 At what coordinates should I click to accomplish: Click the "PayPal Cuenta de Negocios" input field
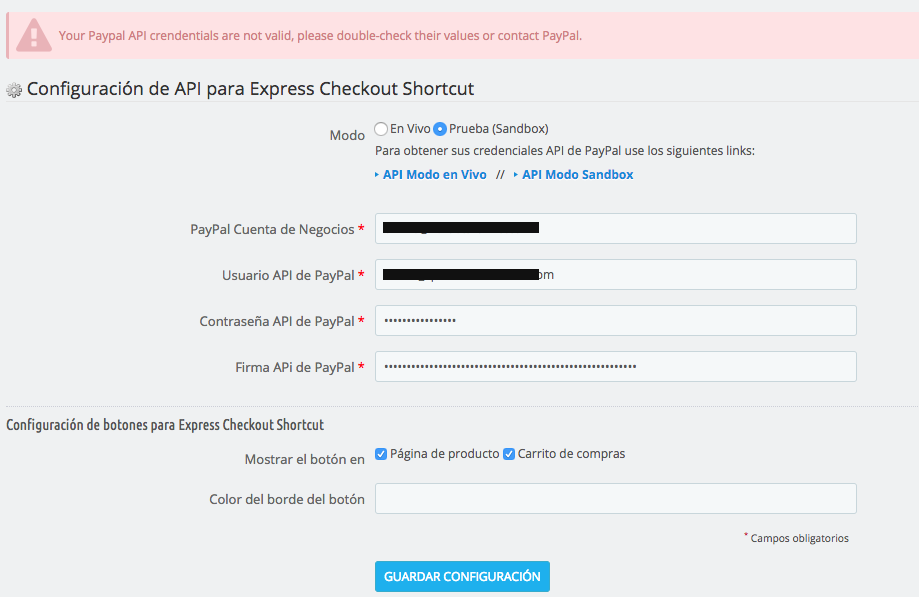pos(614,228)
